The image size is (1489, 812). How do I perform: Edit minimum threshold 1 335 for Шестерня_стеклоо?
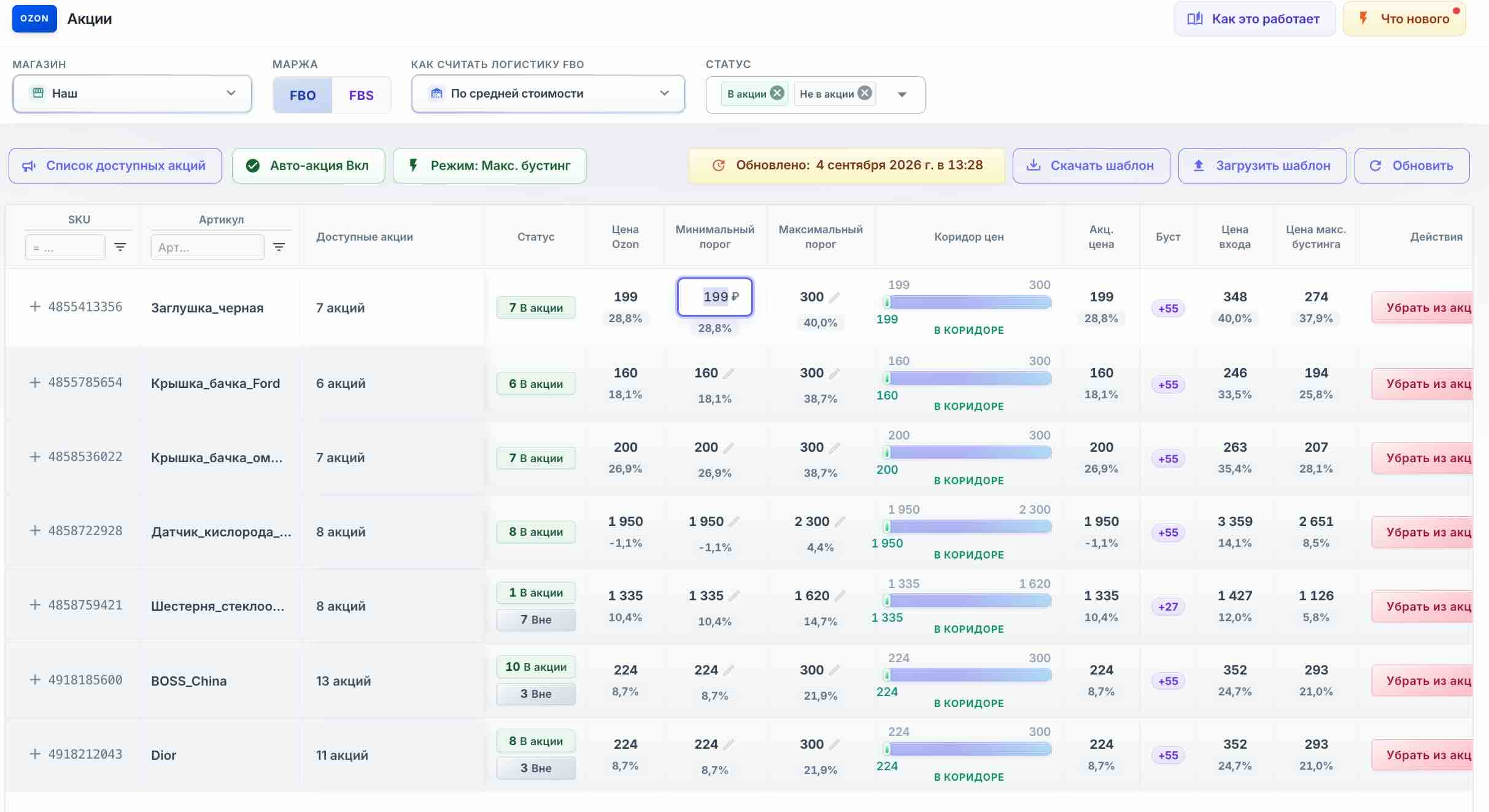click(x=734, y=596)
